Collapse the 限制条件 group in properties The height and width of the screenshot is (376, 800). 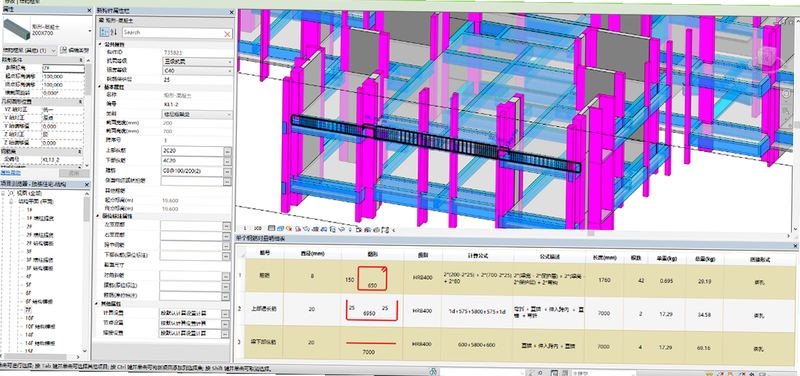tap(81, 59)
